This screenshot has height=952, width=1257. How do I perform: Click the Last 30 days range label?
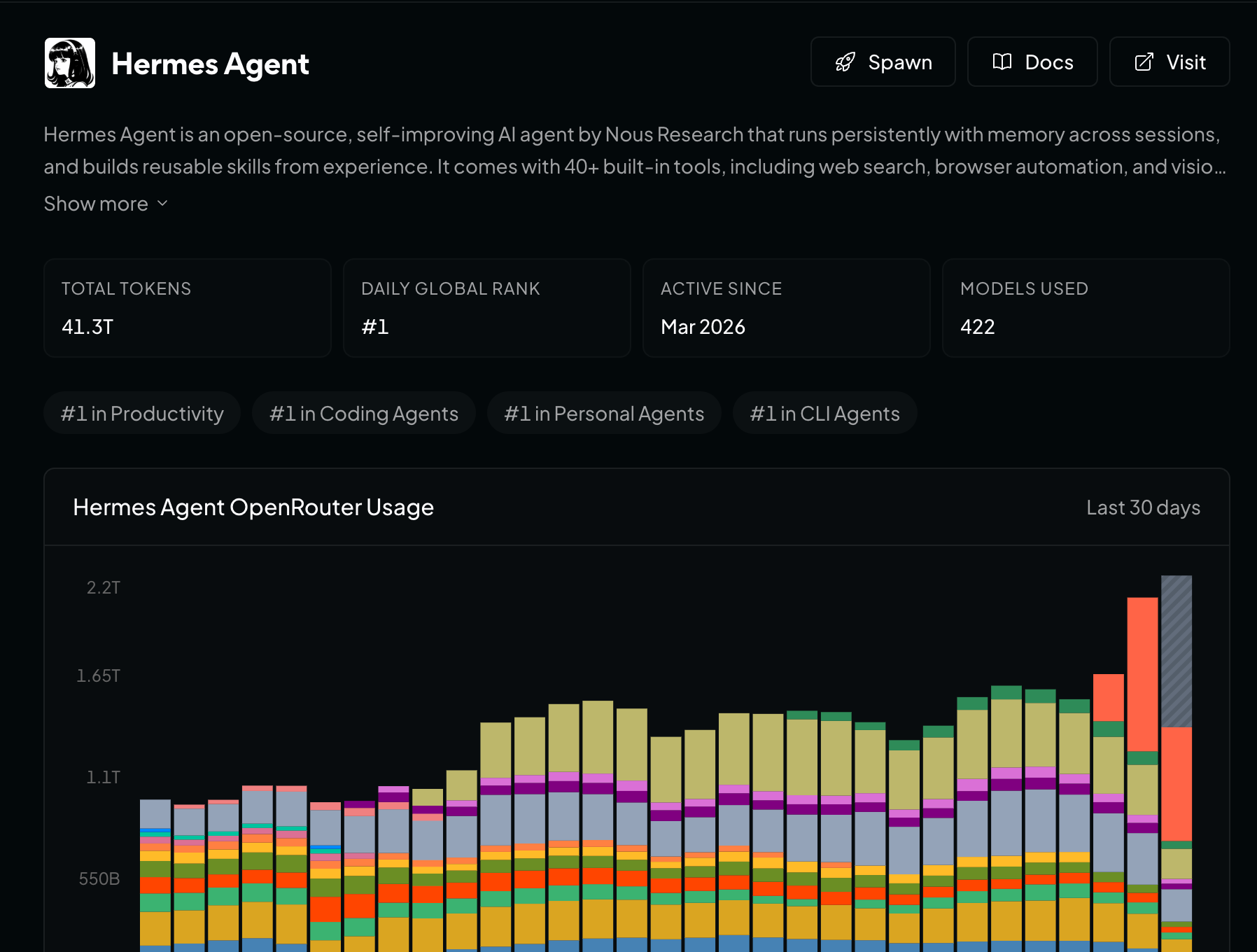click(1143, 507)
